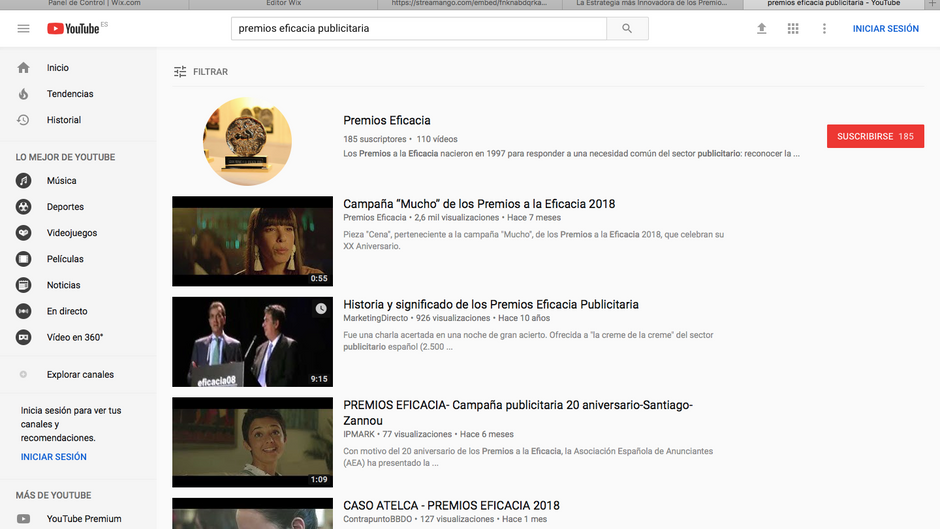Select Música in sidebar
This screenshot has width=940, height=529.
click(61, 181)
